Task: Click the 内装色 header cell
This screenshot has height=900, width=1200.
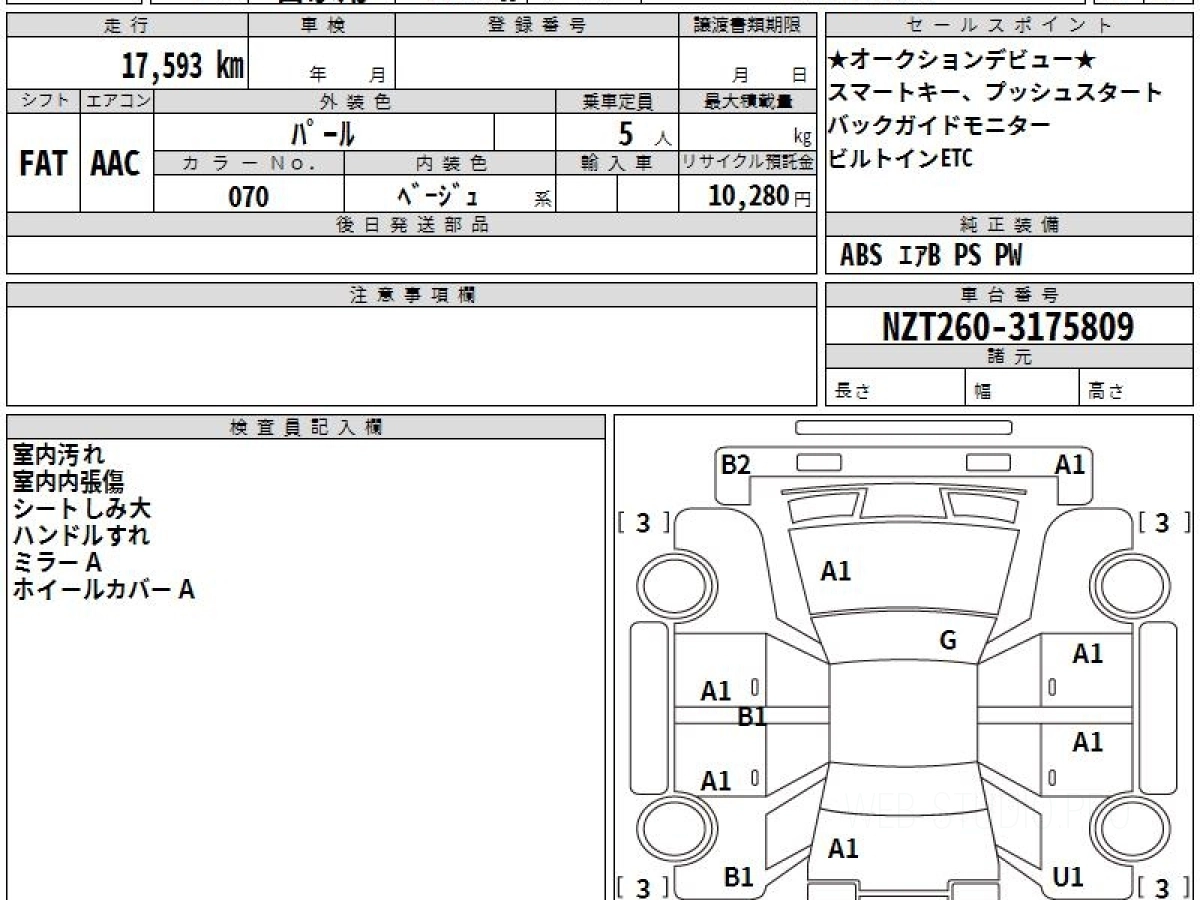Action: pyautogui.click(x=450, y=163)
